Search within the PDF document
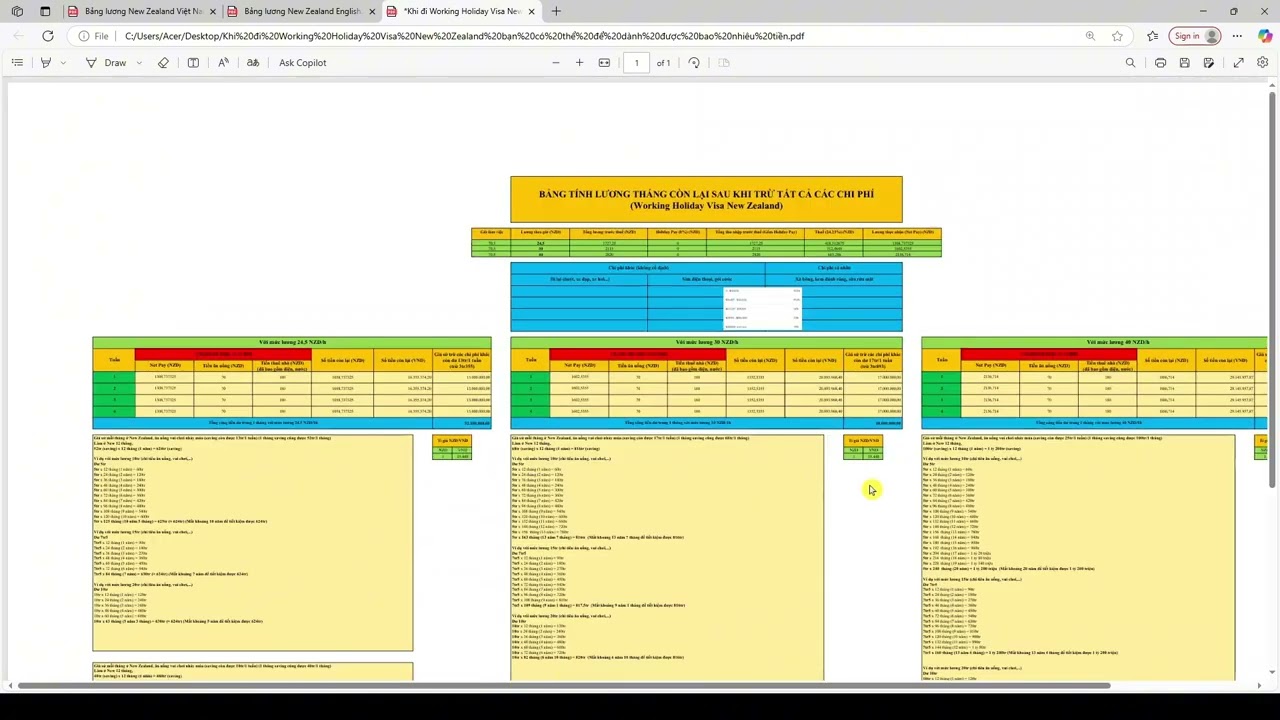The image size is (1280, 720). 1130,62
